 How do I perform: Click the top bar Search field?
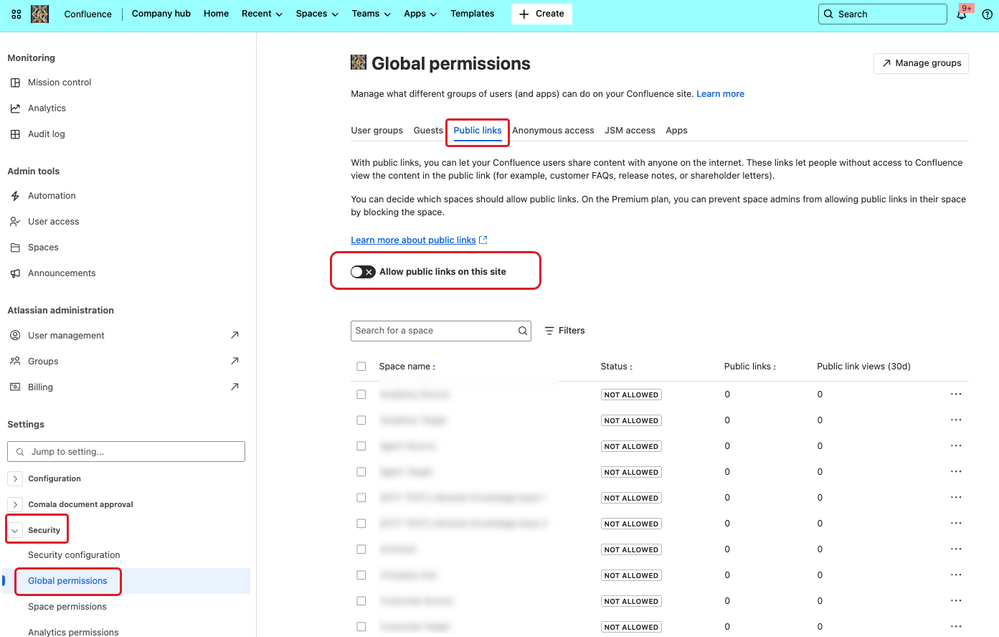click(882, 14)
